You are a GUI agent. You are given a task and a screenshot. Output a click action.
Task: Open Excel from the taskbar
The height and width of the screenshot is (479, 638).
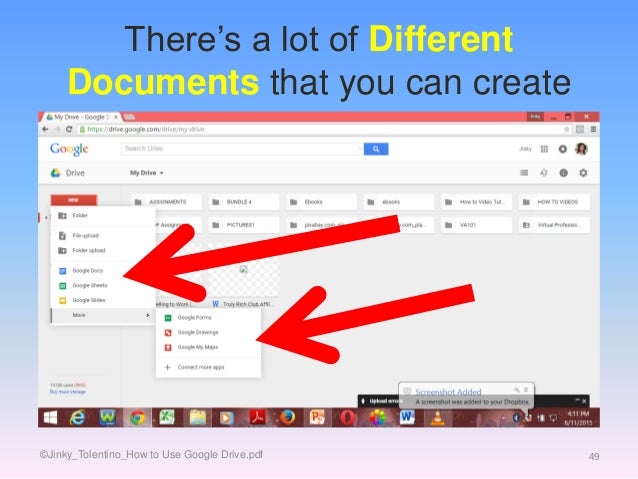167,418
